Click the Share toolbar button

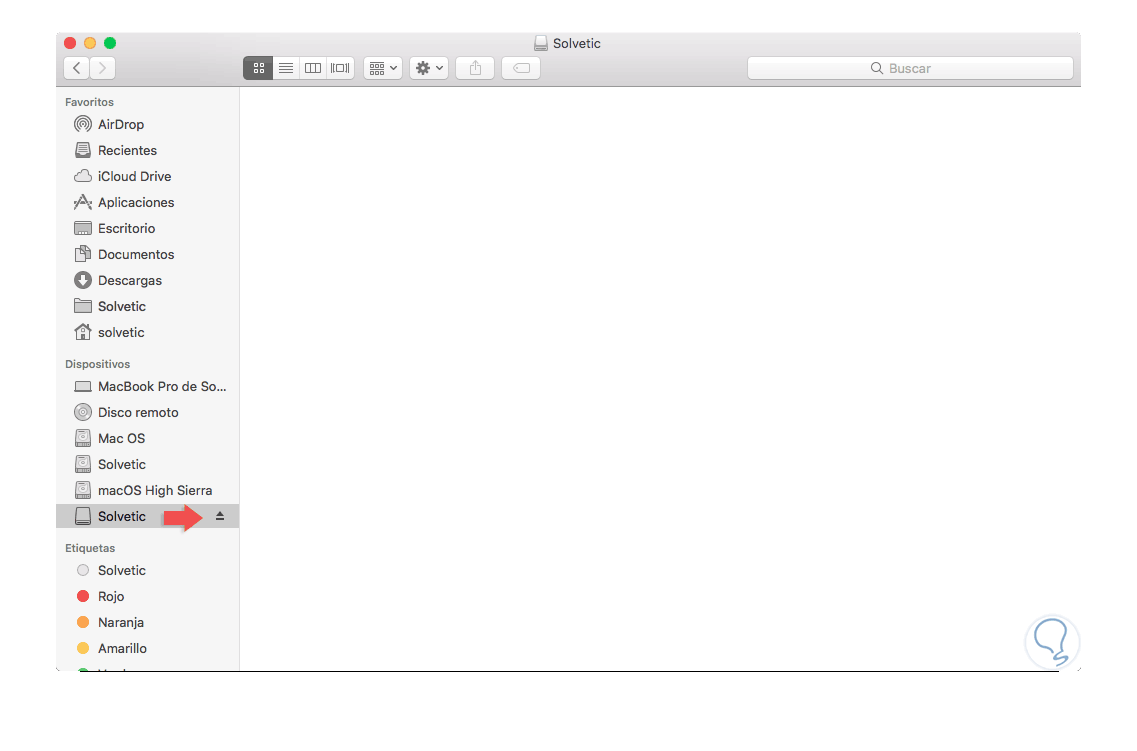coord(475,68)
